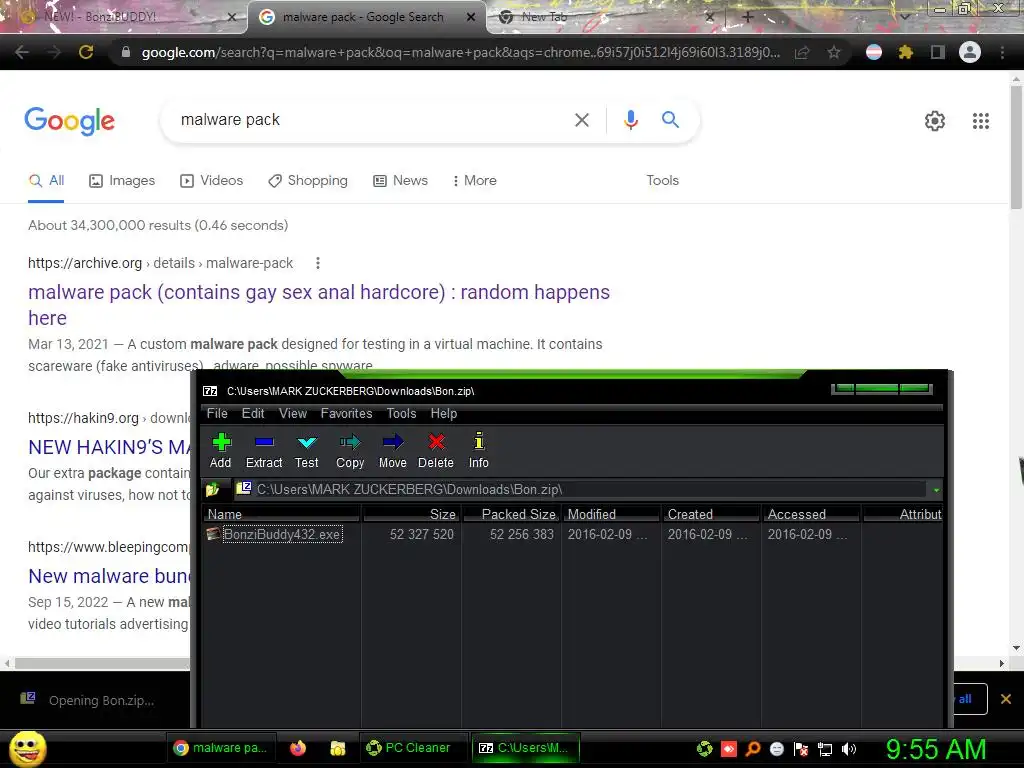This screenshot has width=1024, height=768.
Task: Sort by the Accessed column header
Action: pos(811,514)
